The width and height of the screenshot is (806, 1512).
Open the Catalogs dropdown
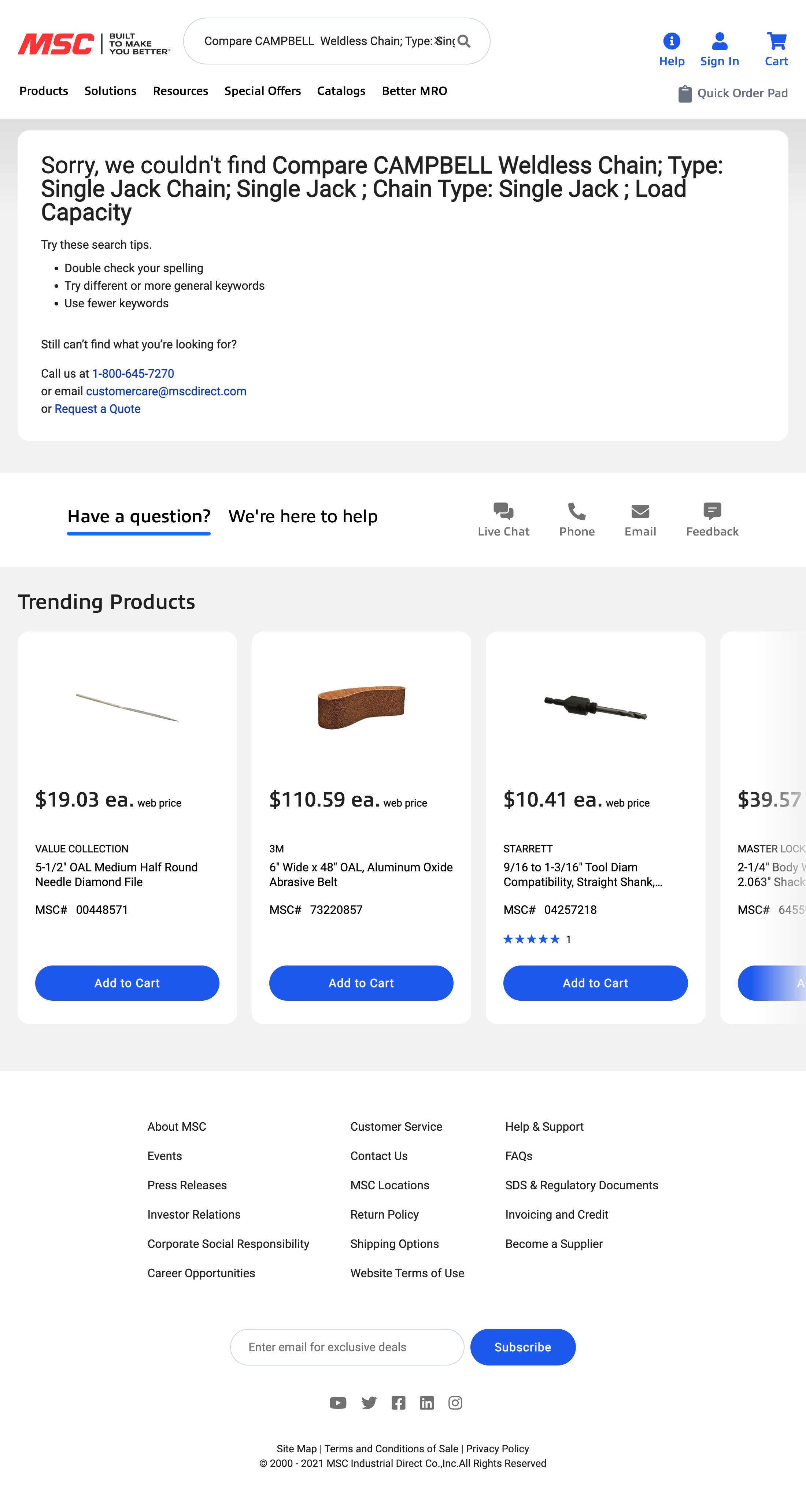click(340, 91)
